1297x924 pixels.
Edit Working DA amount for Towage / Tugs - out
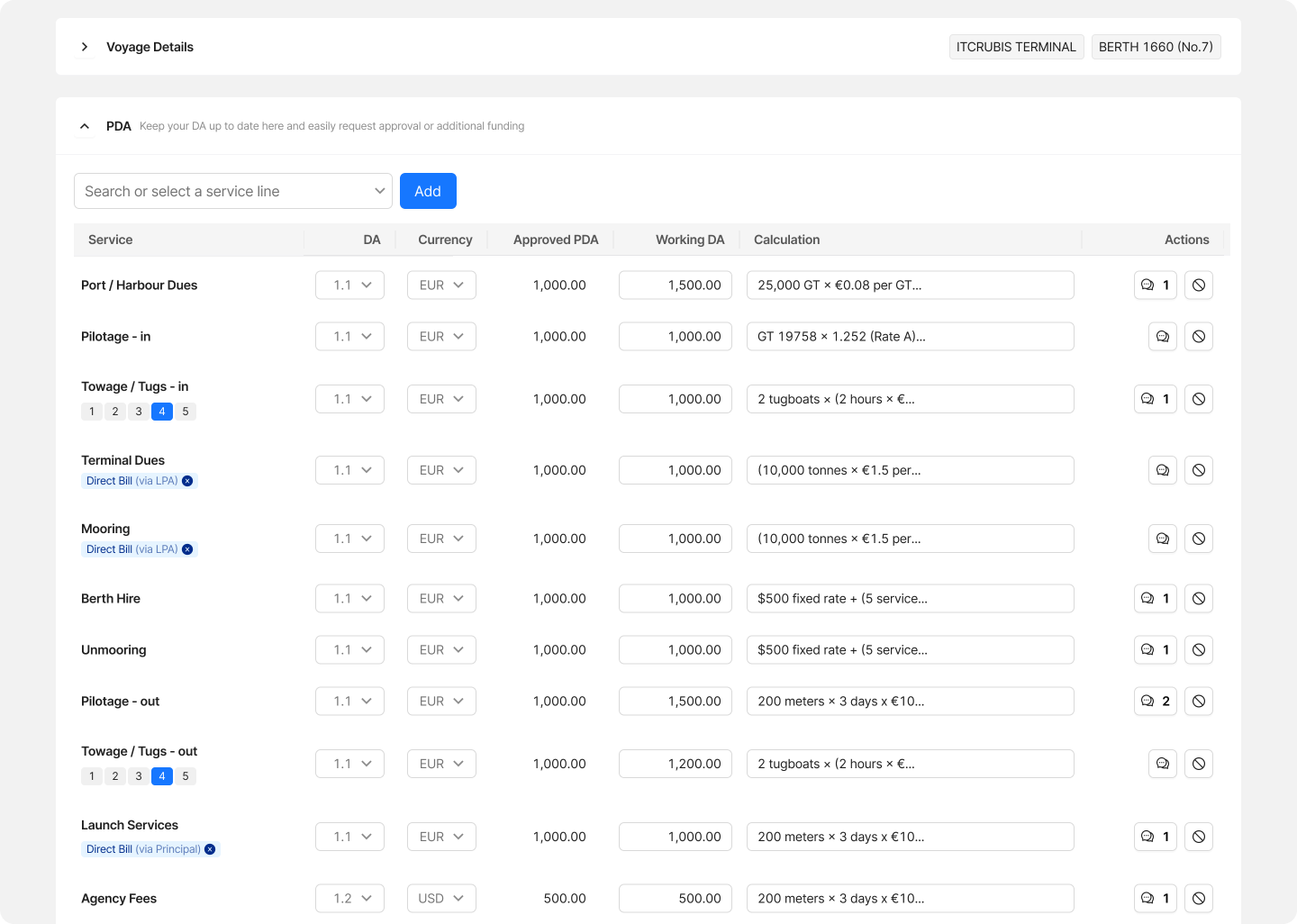point(676,764)
